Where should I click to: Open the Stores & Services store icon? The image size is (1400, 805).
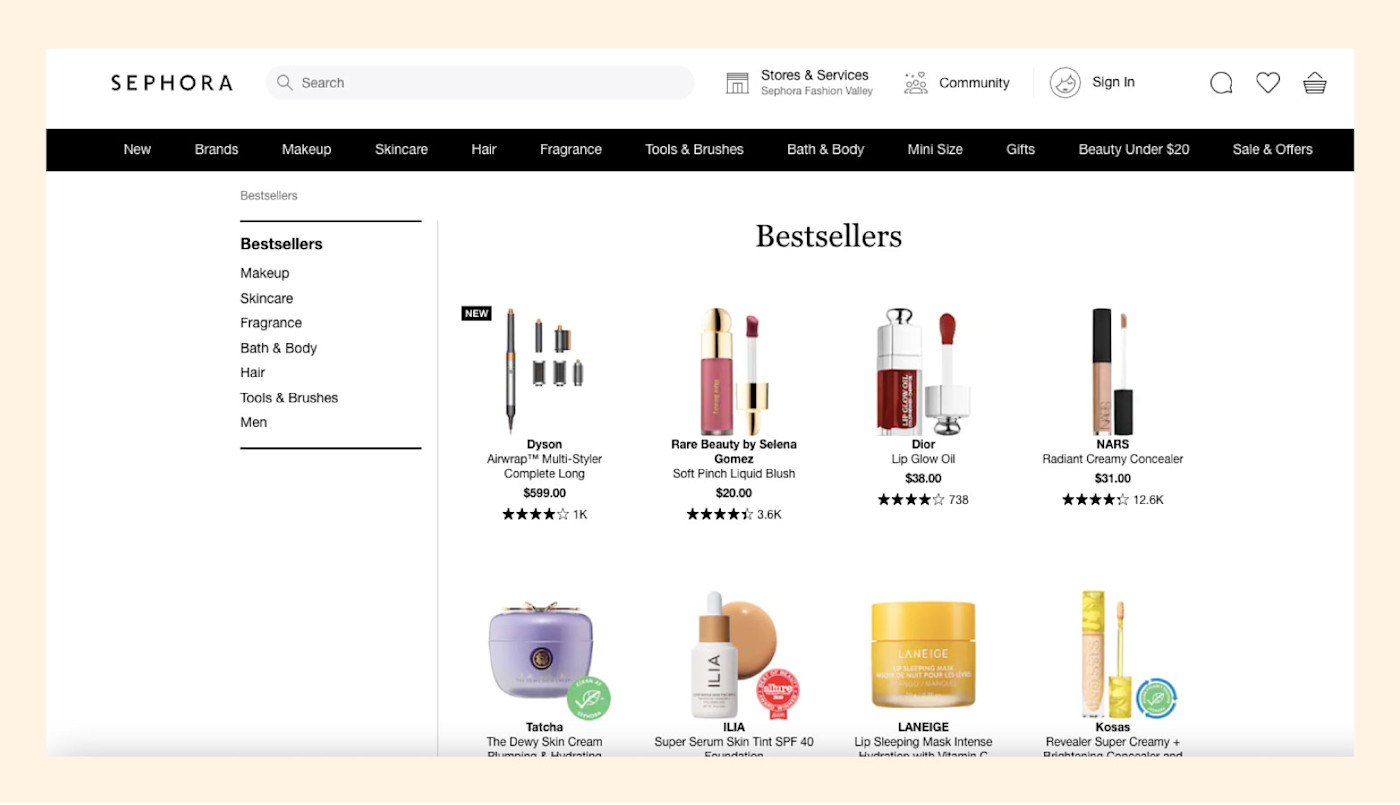pyautogui.click(x=737, y=83)
